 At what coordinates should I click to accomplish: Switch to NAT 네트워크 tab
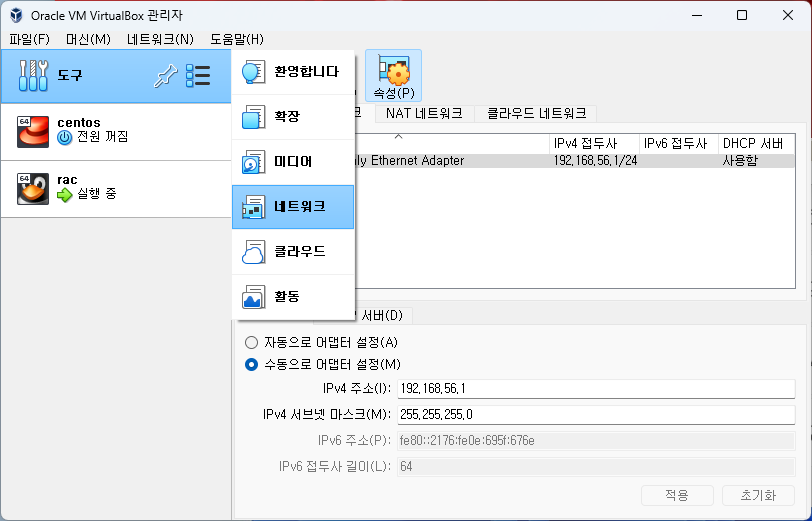tap(424, 113)
